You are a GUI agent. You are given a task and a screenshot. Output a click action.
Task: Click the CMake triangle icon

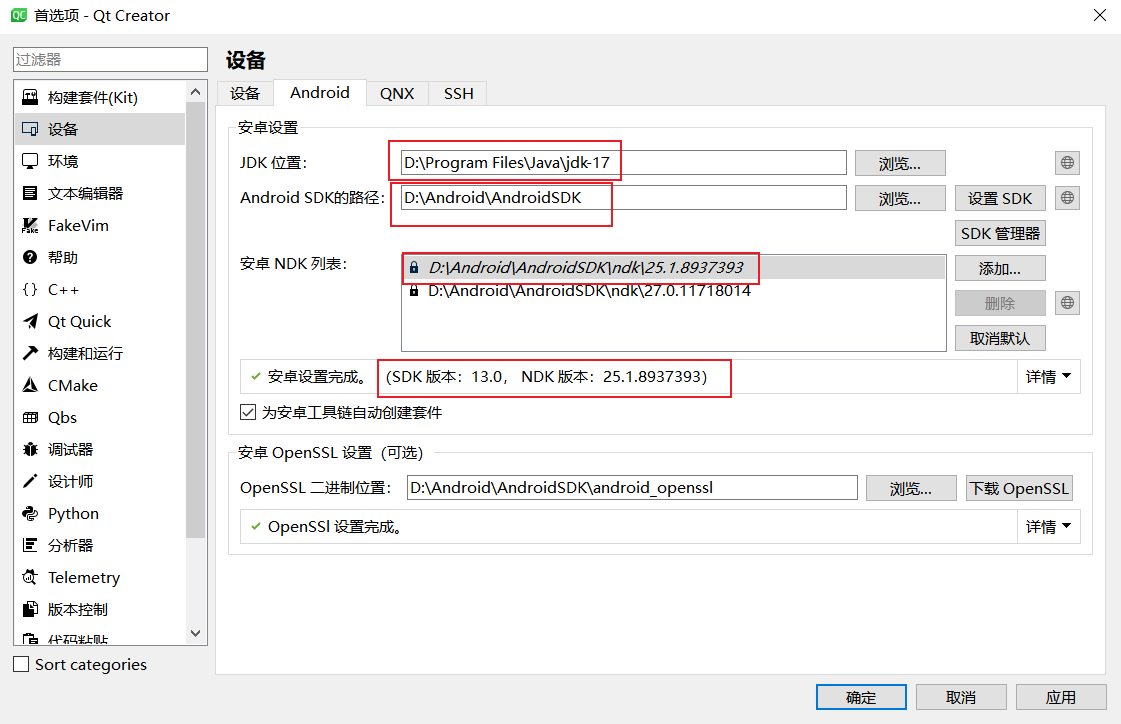pyautogui.click(x=30, y=385)
